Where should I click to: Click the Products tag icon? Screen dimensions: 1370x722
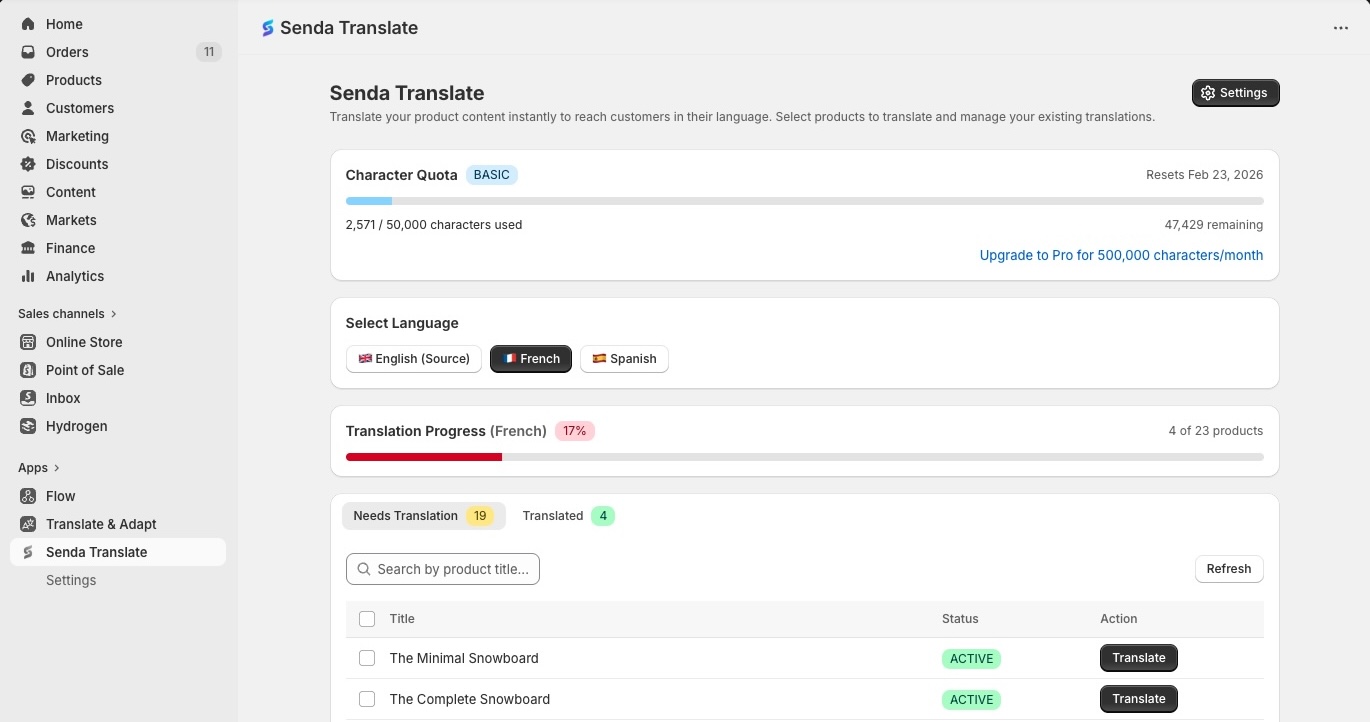pos(28,80)
